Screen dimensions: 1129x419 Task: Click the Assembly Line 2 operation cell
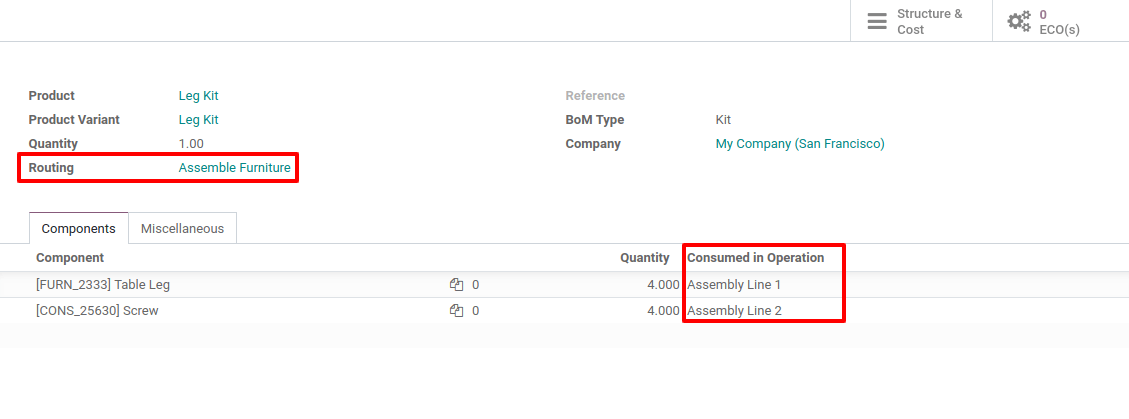pyautogui.click(x=734, y=311)
